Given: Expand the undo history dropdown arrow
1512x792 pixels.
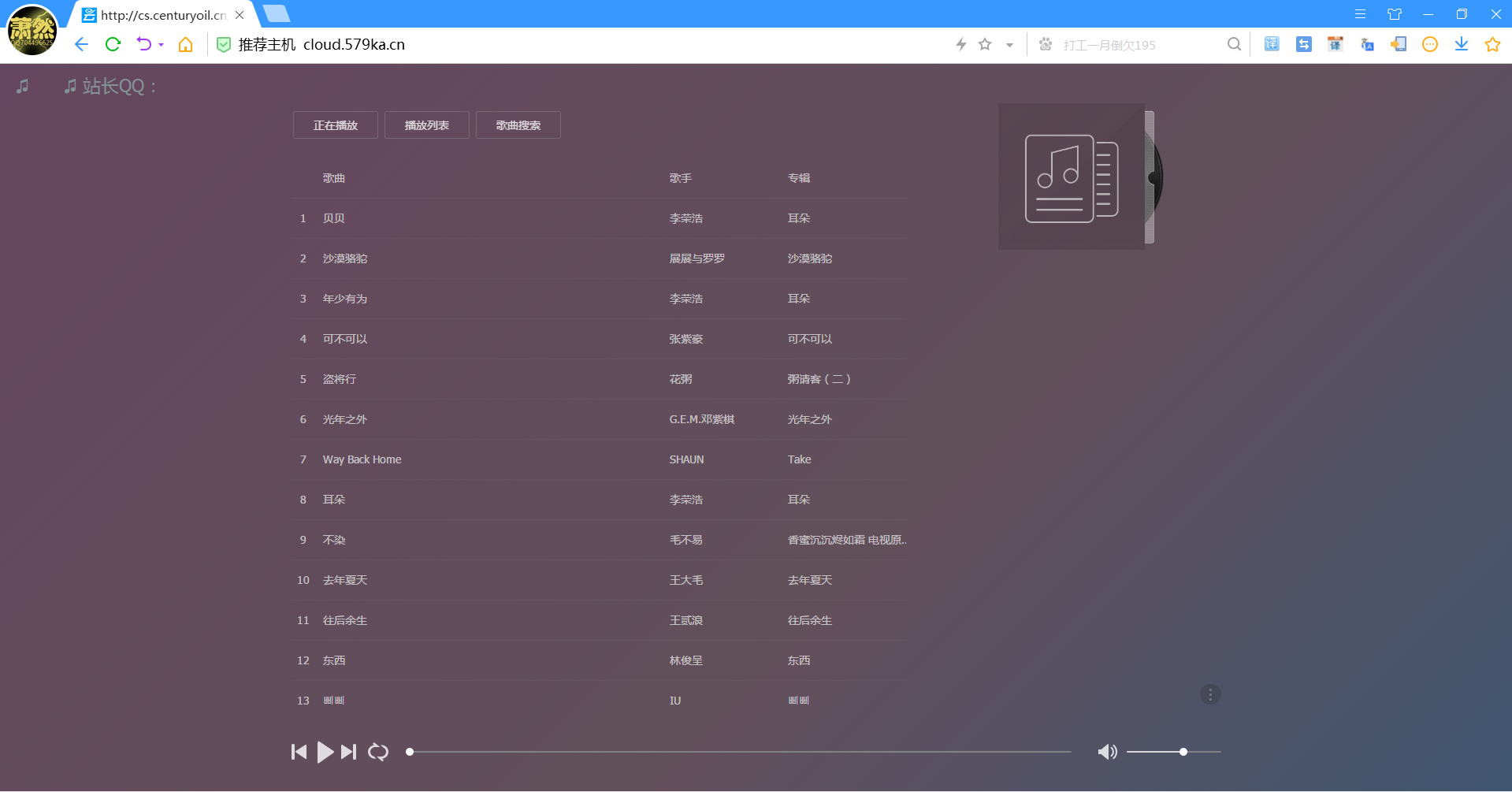Looking at the screenshot, I should coord(161,45).
